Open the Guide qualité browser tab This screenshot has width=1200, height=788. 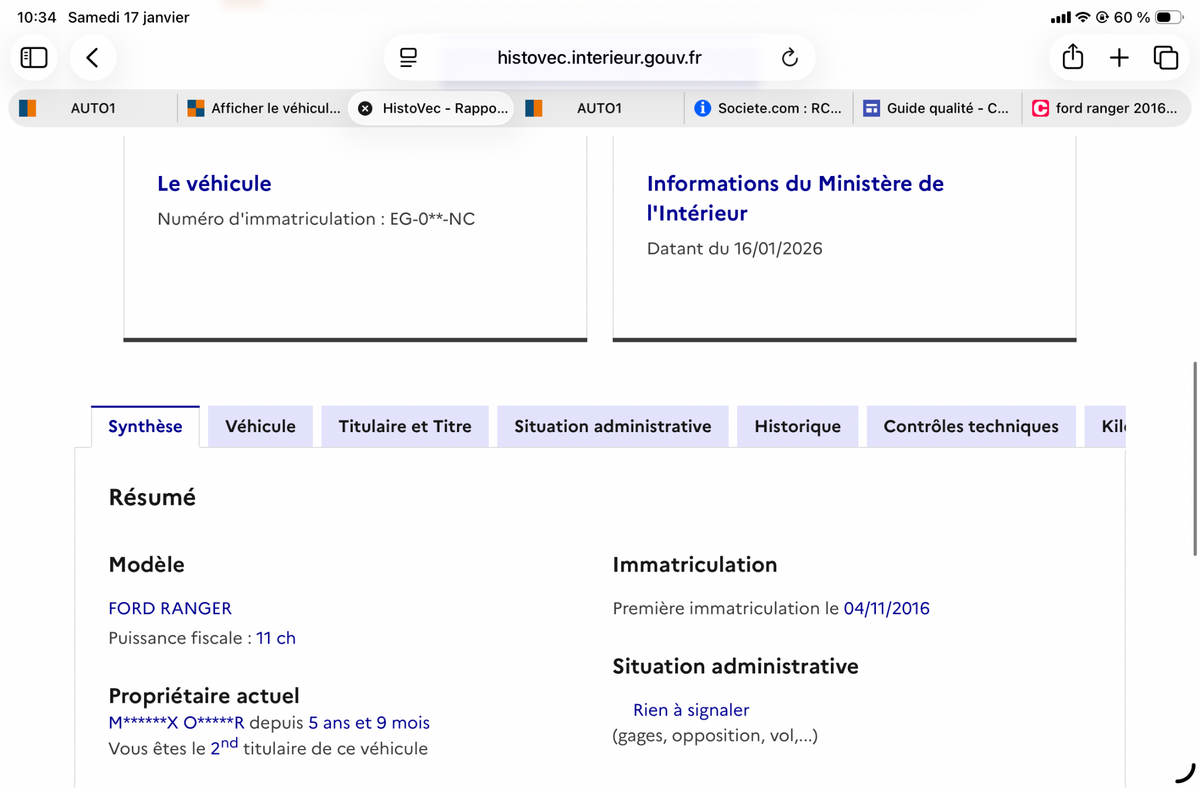point(937,108)
